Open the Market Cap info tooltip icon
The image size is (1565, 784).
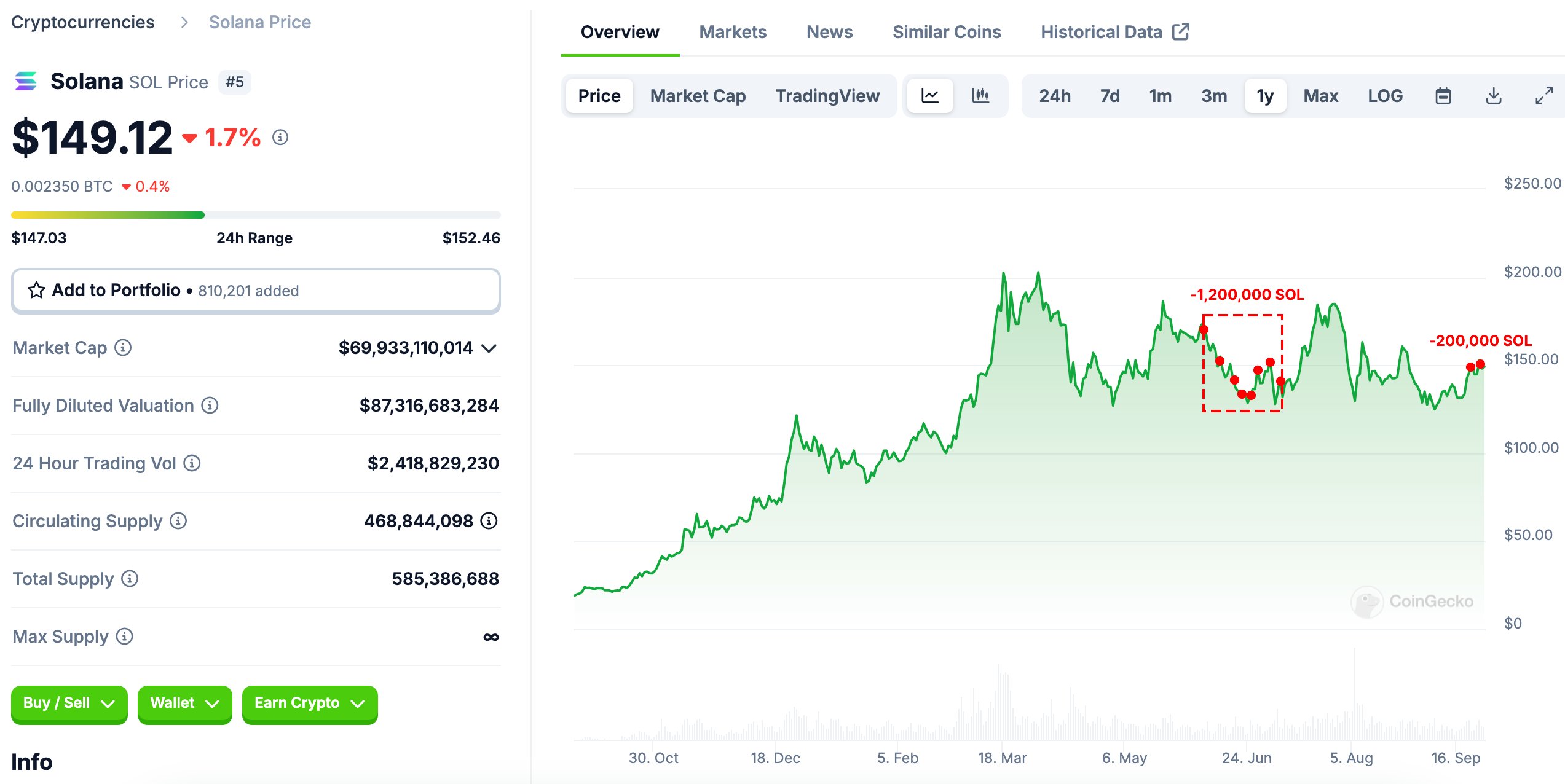(123, 348)
